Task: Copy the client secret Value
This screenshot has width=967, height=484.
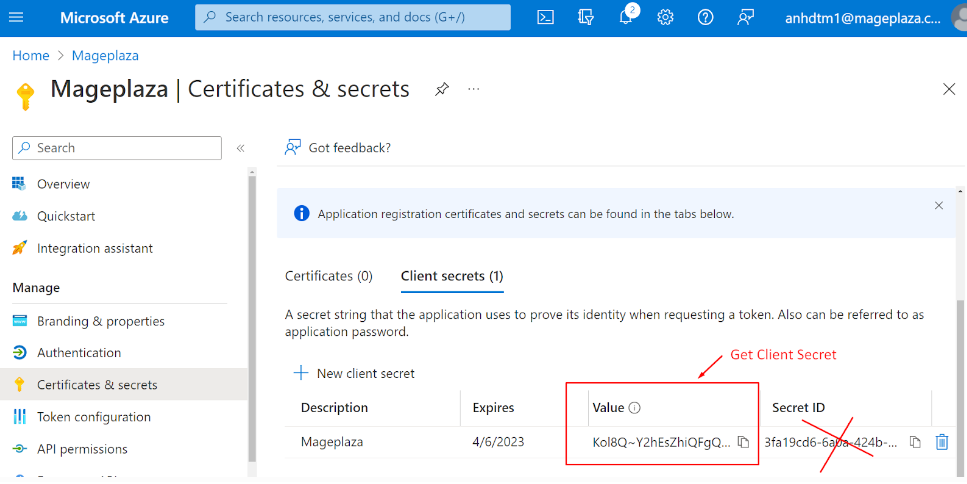Action: click(743, 442)
